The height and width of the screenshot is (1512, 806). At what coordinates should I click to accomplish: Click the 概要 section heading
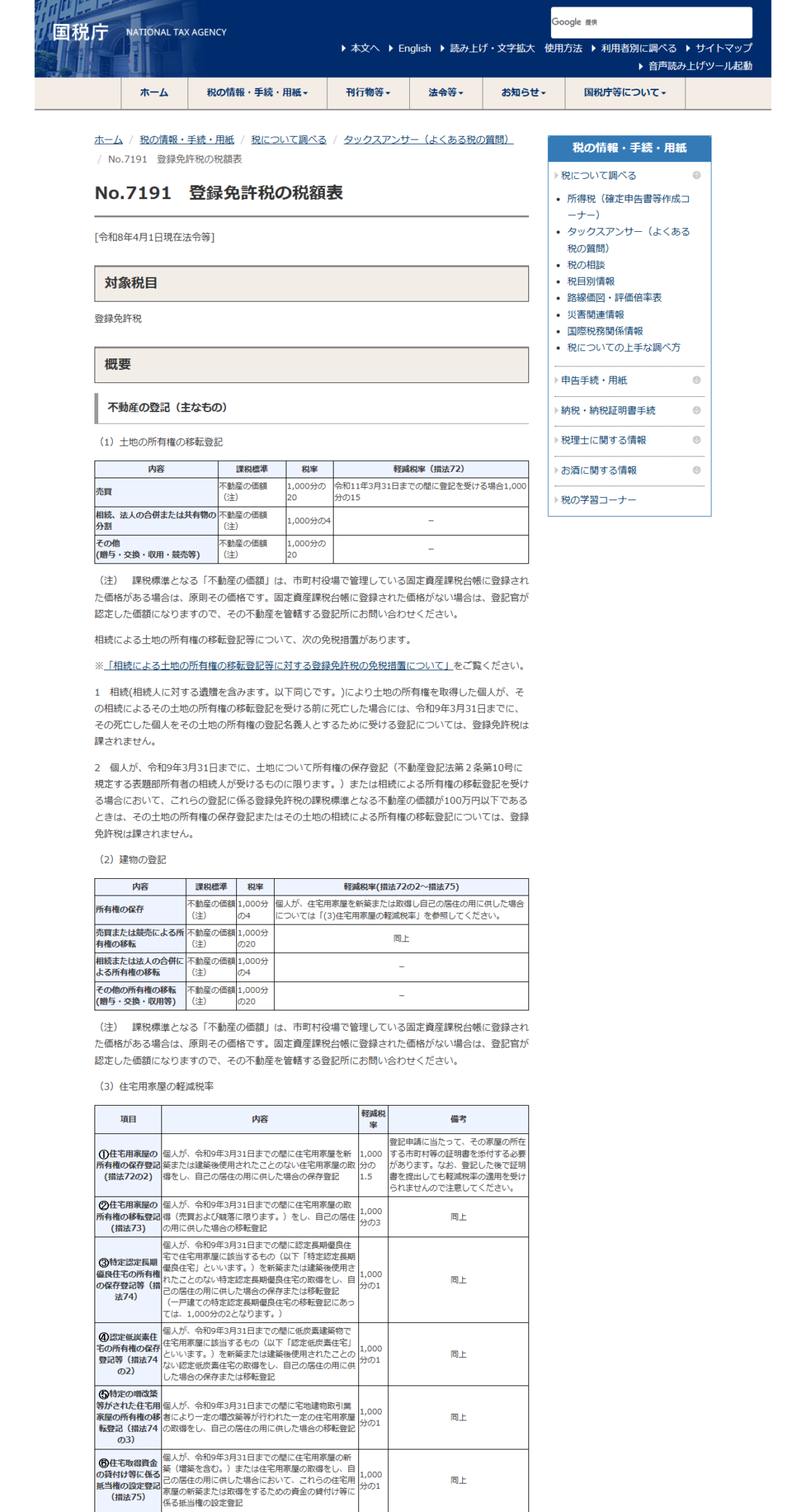(311, 364)
